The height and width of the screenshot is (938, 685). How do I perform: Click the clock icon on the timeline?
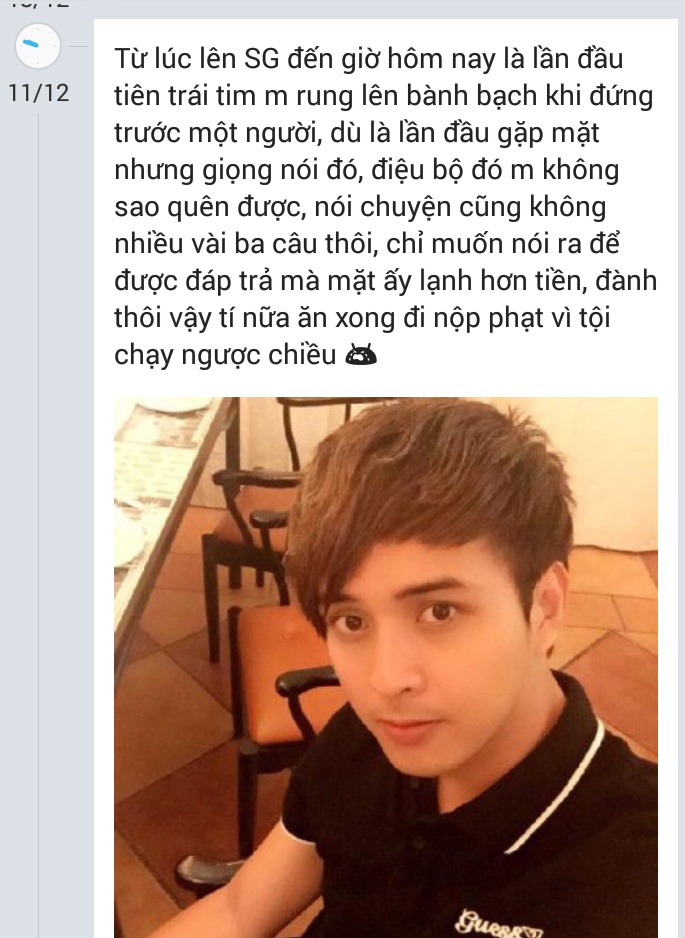pyautogui.click(x=38, y=46)
